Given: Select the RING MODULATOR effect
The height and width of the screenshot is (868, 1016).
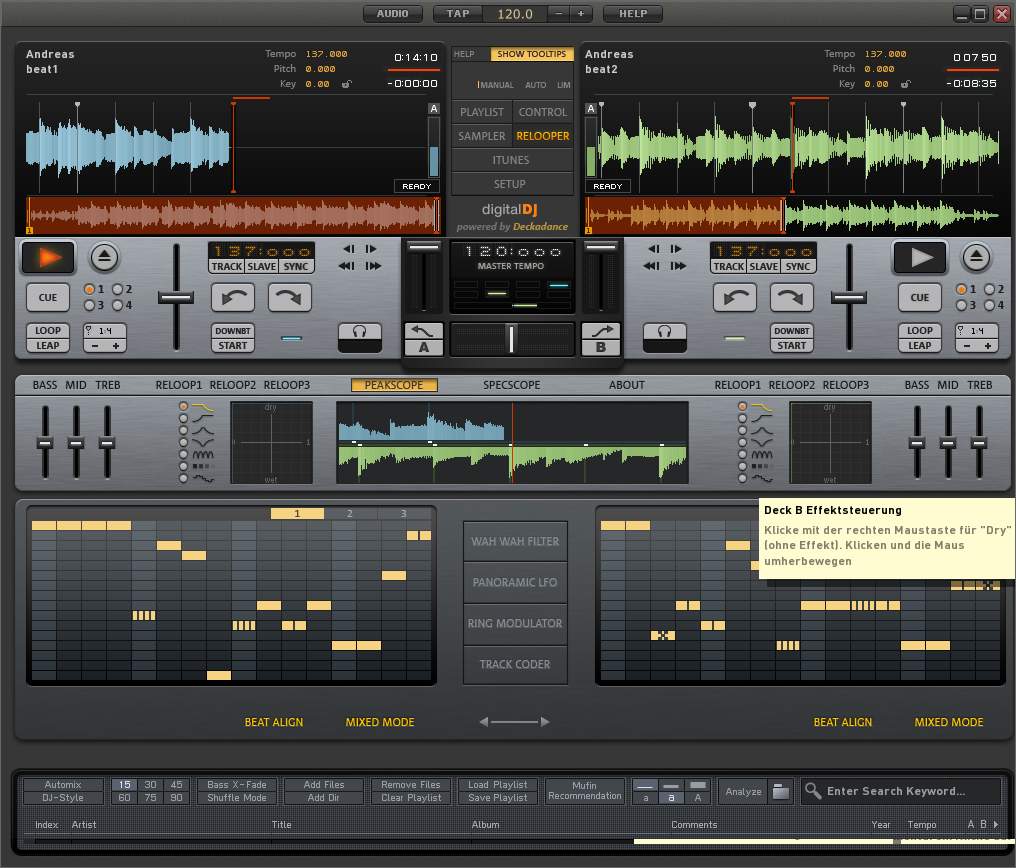Looking at the screenshot, I should tap(515, 623).
